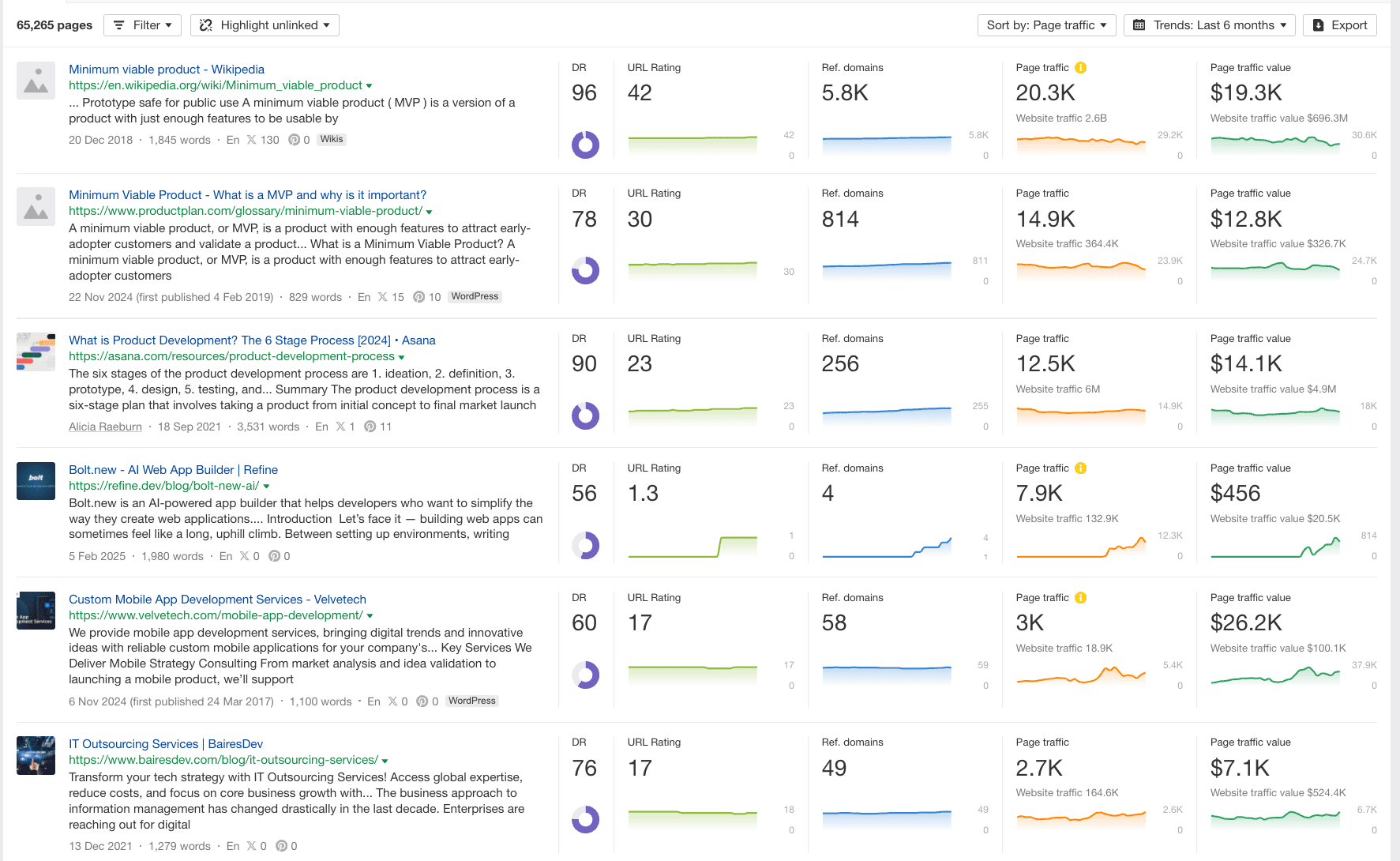This screenshot has height=861, width=1400.
Task: Click the Pinterest icon in ProductPlan row
Action: coord(419,297)
